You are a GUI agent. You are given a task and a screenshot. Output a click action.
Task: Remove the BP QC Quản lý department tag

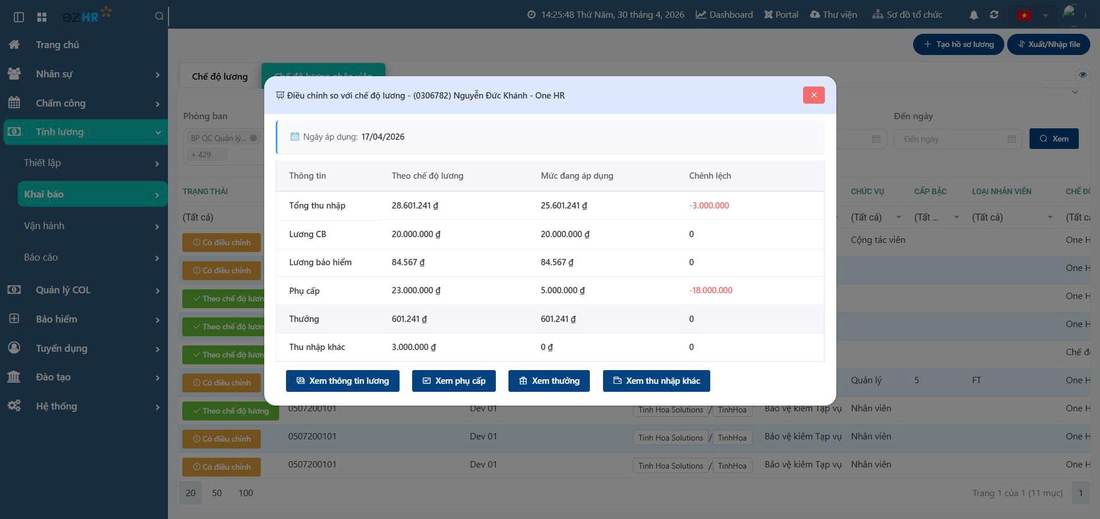coord(253,138)
